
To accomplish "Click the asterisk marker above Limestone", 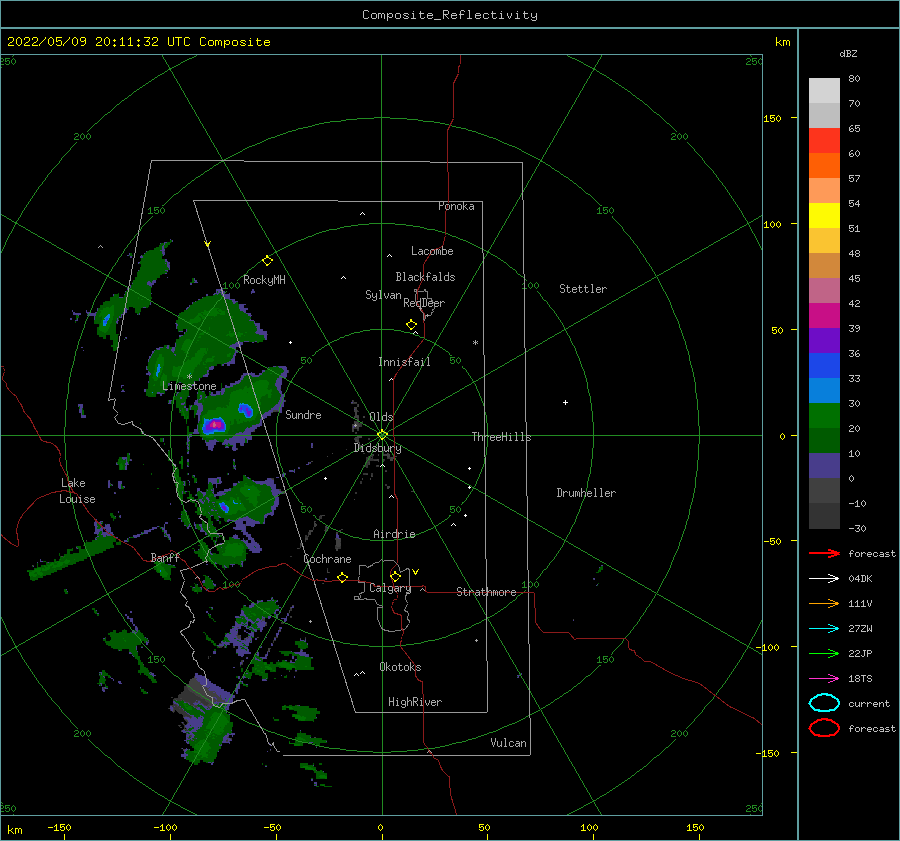I will tap(189, 377).
